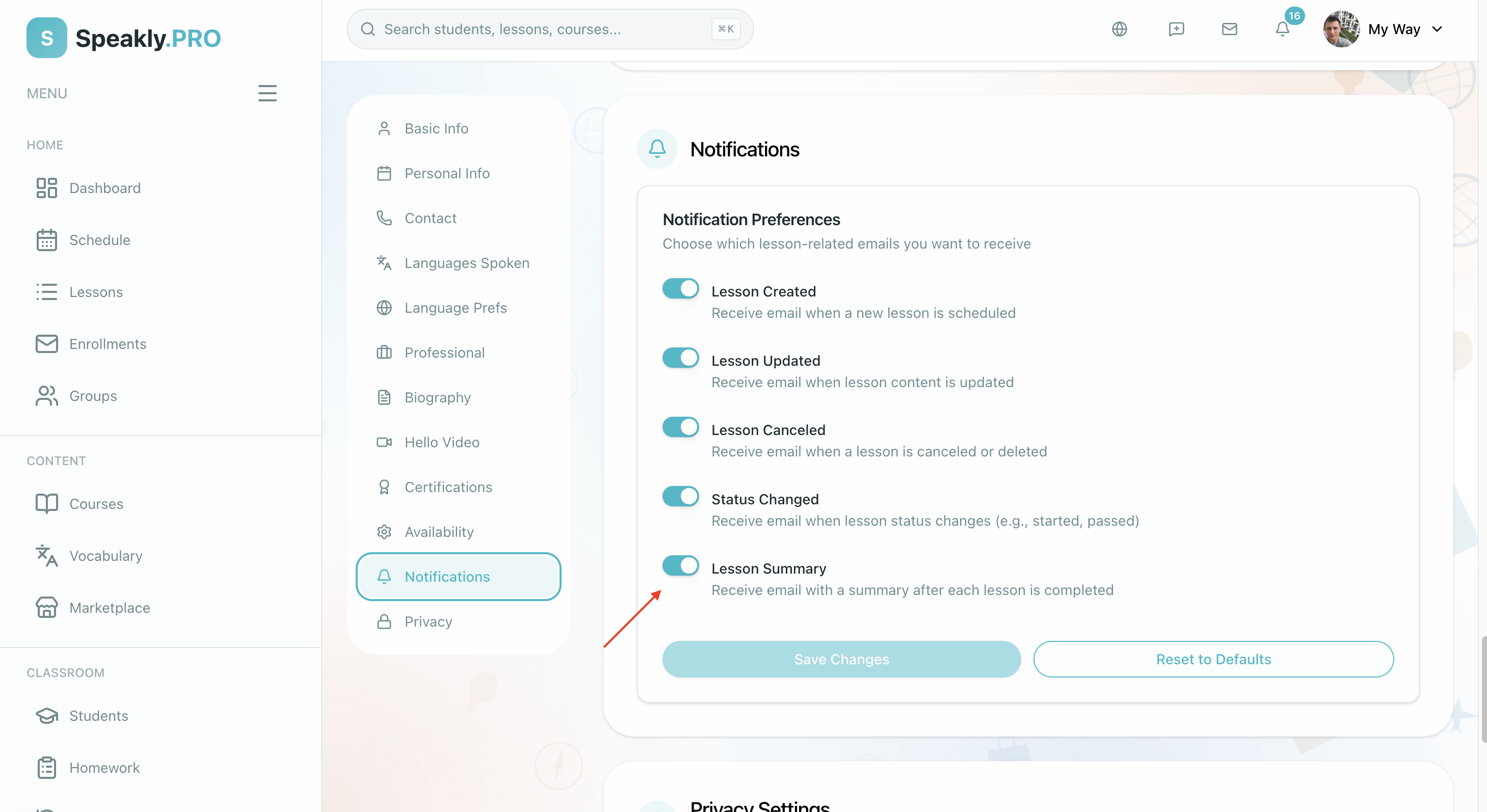This screenshot has width=1487, height=812.
Task: Toggle the Status Changed email switch
Action: coord(681,496)
